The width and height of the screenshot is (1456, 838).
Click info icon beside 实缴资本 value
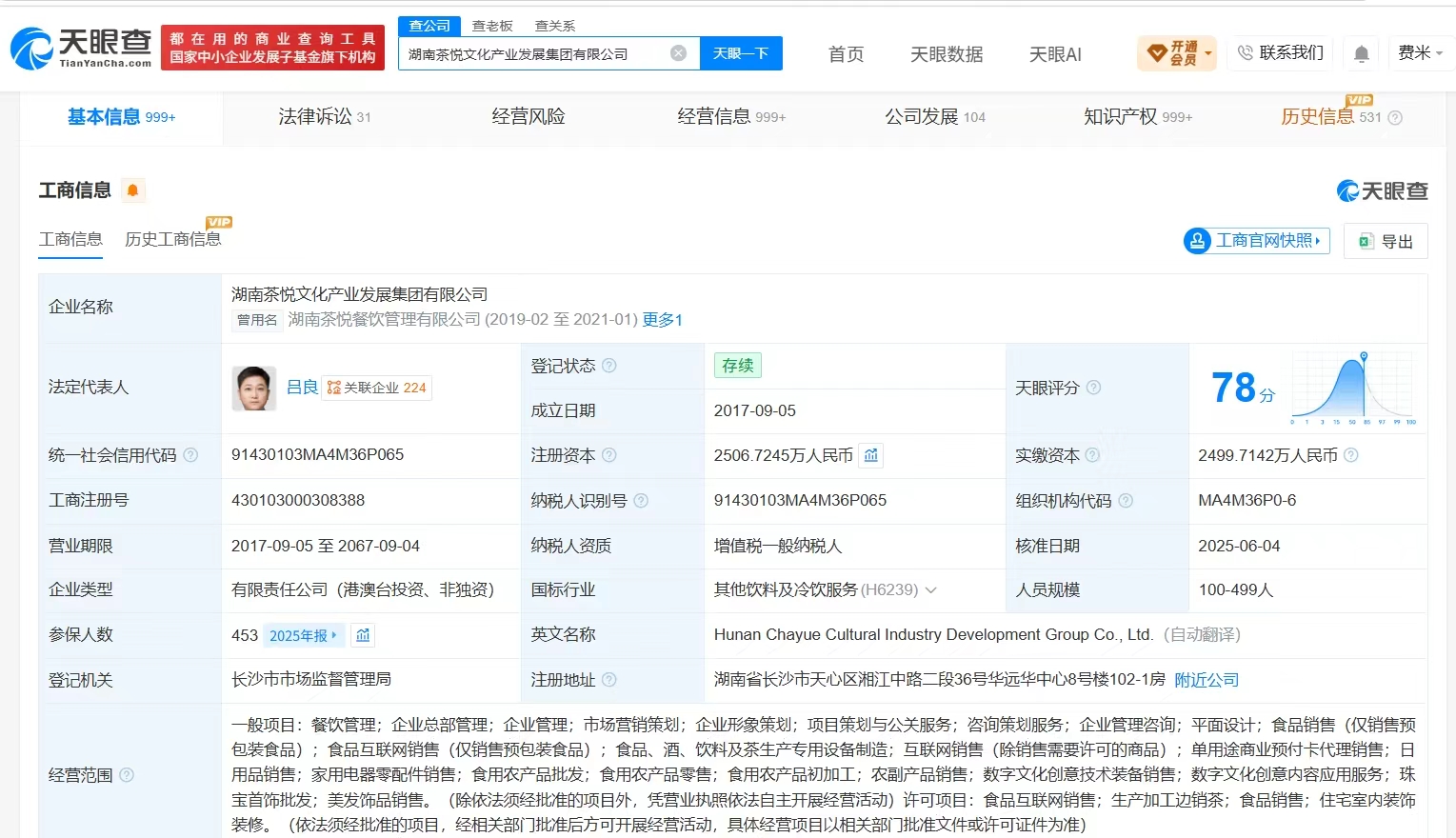point(1350,455)
